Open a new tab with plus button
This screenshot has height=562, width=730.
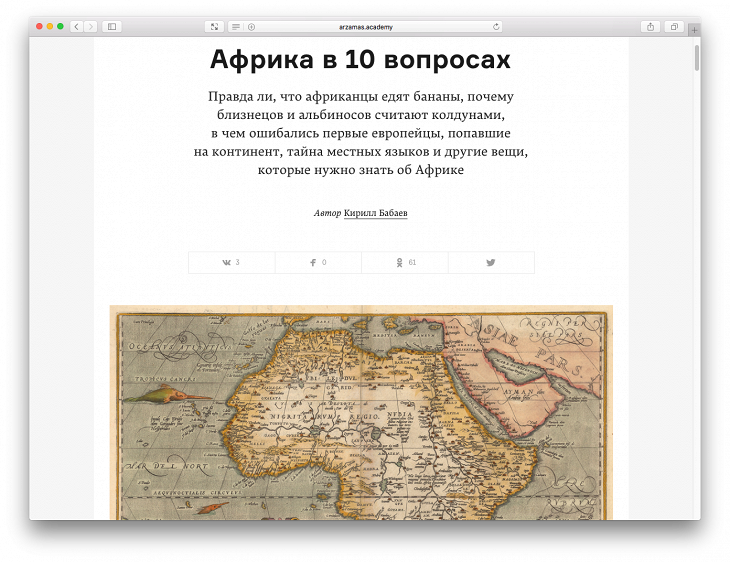[694, 30]
